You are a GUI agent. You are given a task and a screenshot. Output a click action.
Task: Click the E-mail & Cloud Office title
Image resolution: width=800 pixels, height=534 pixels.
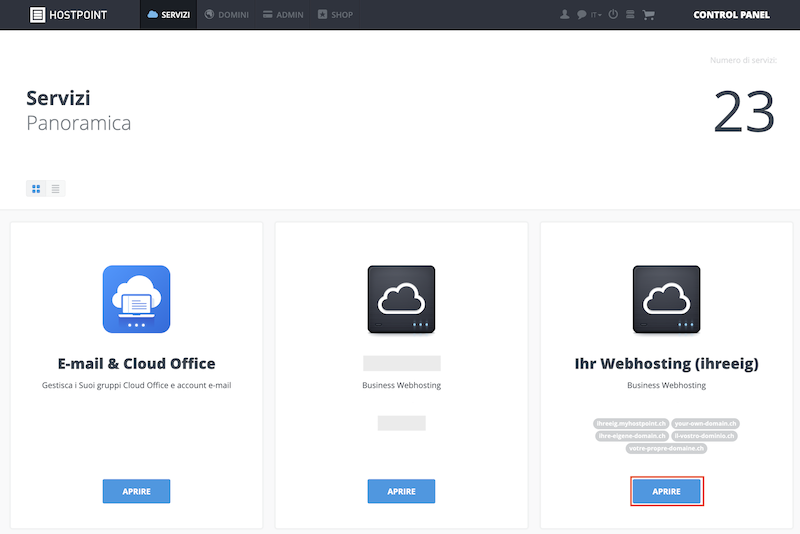[136, 364]
